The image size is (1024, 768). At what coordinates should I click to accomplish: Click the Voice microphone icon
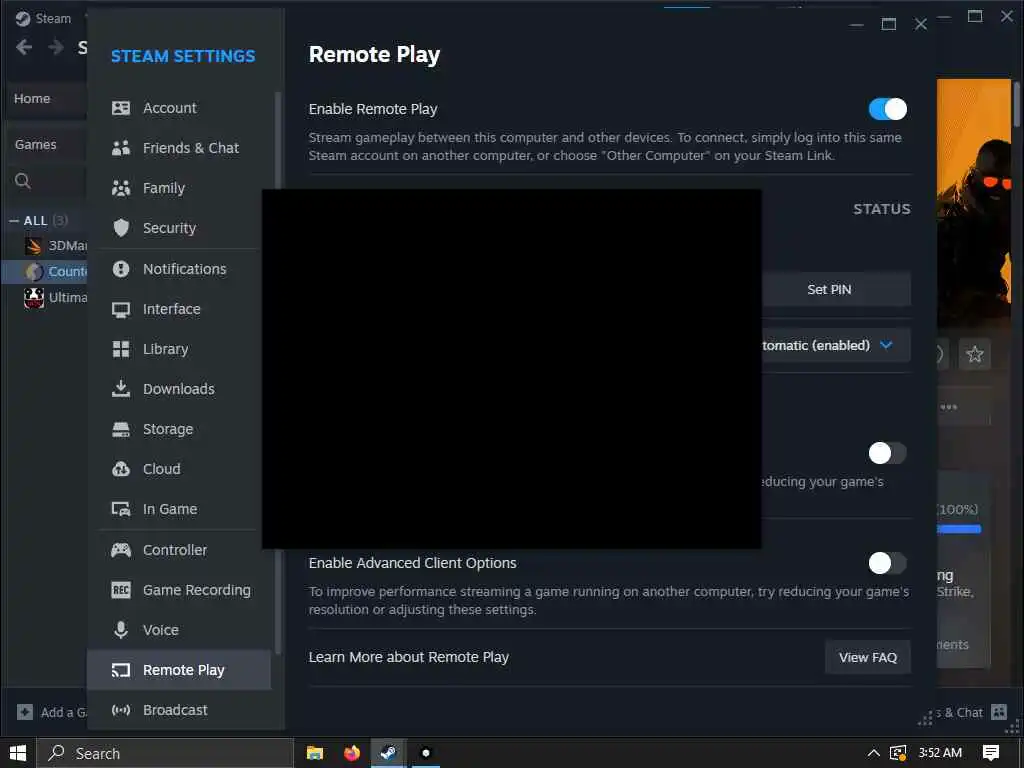(x=121, y=630)
